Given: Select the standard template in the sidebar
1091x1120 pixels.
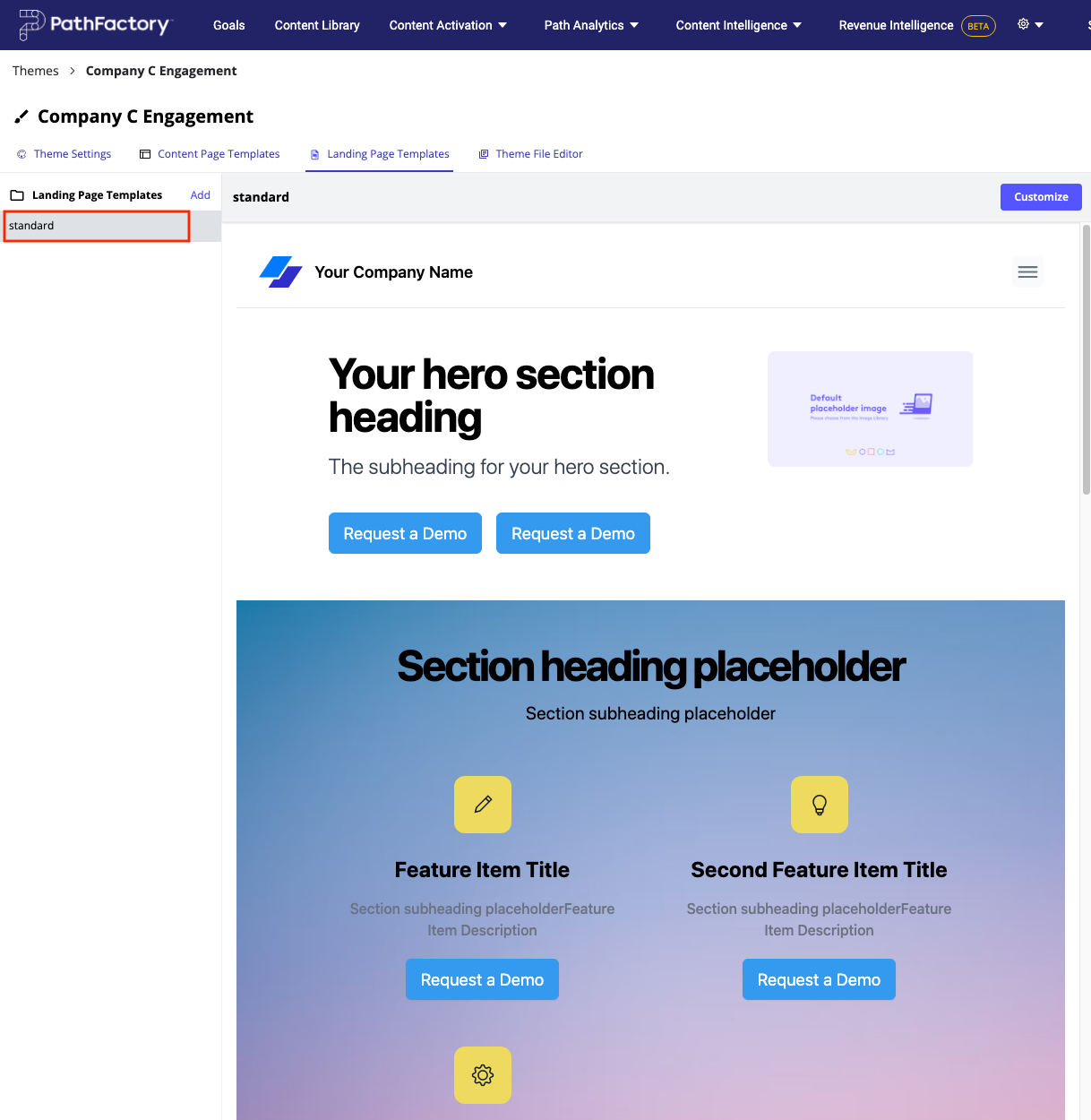Looking at the screenshot, I should pyautogui.click(x=95, y=226).
